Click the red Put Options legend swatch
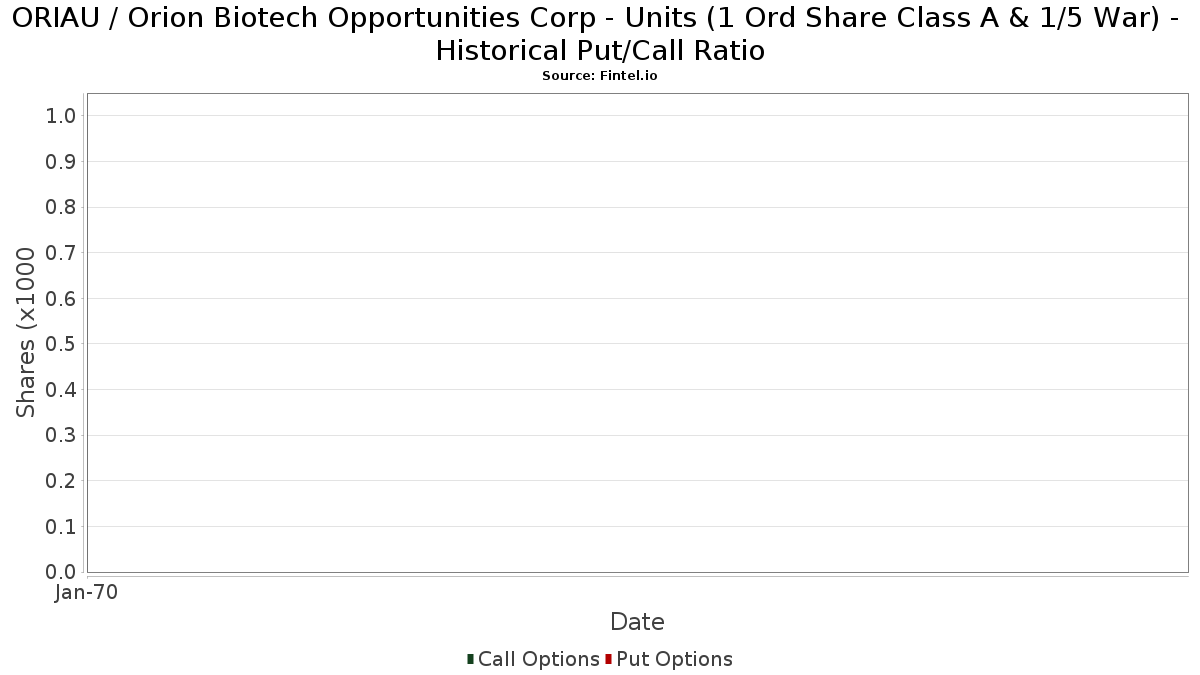 [x=608, y=659]
